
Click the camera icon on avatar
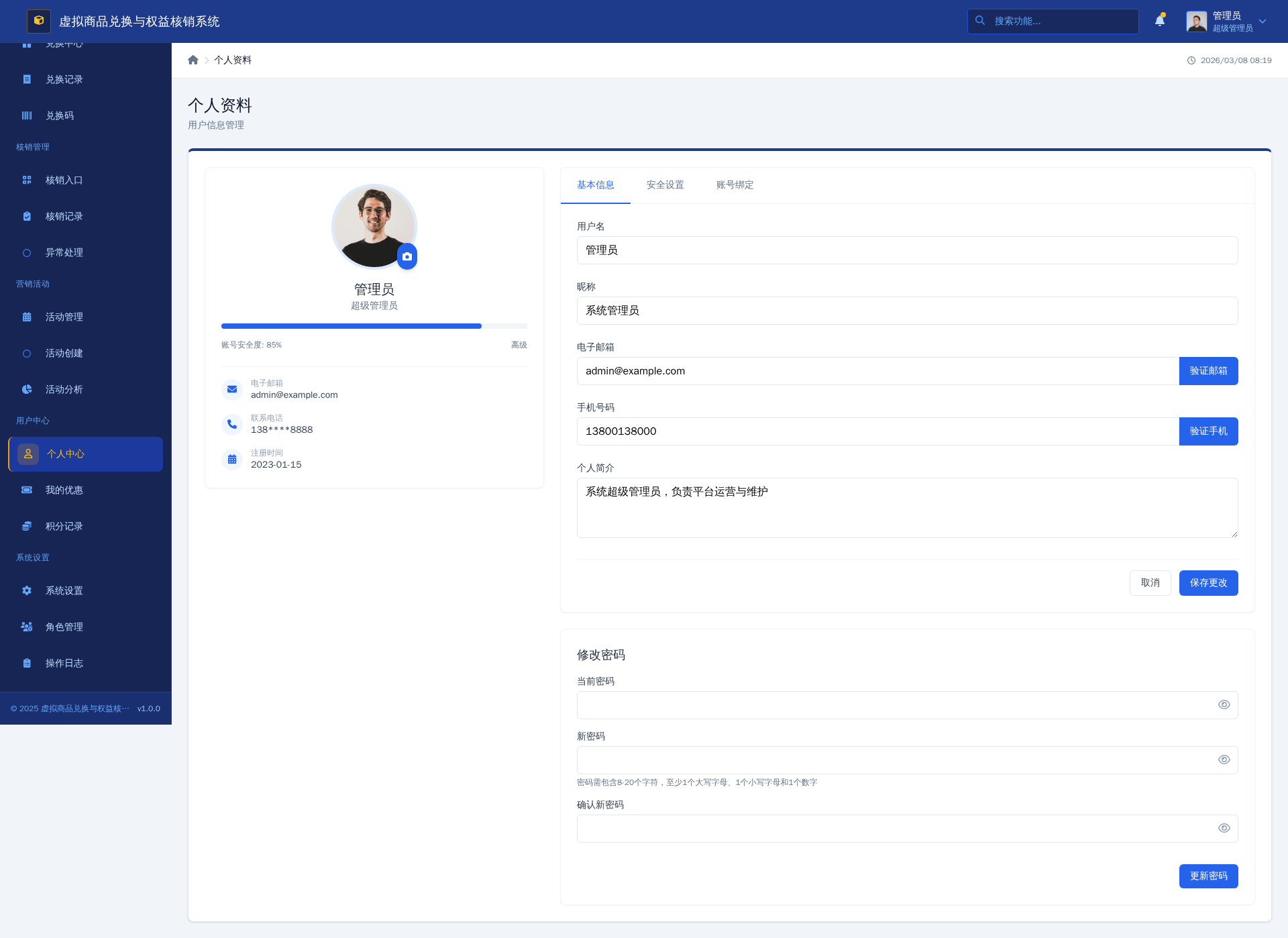click(407, 256)
